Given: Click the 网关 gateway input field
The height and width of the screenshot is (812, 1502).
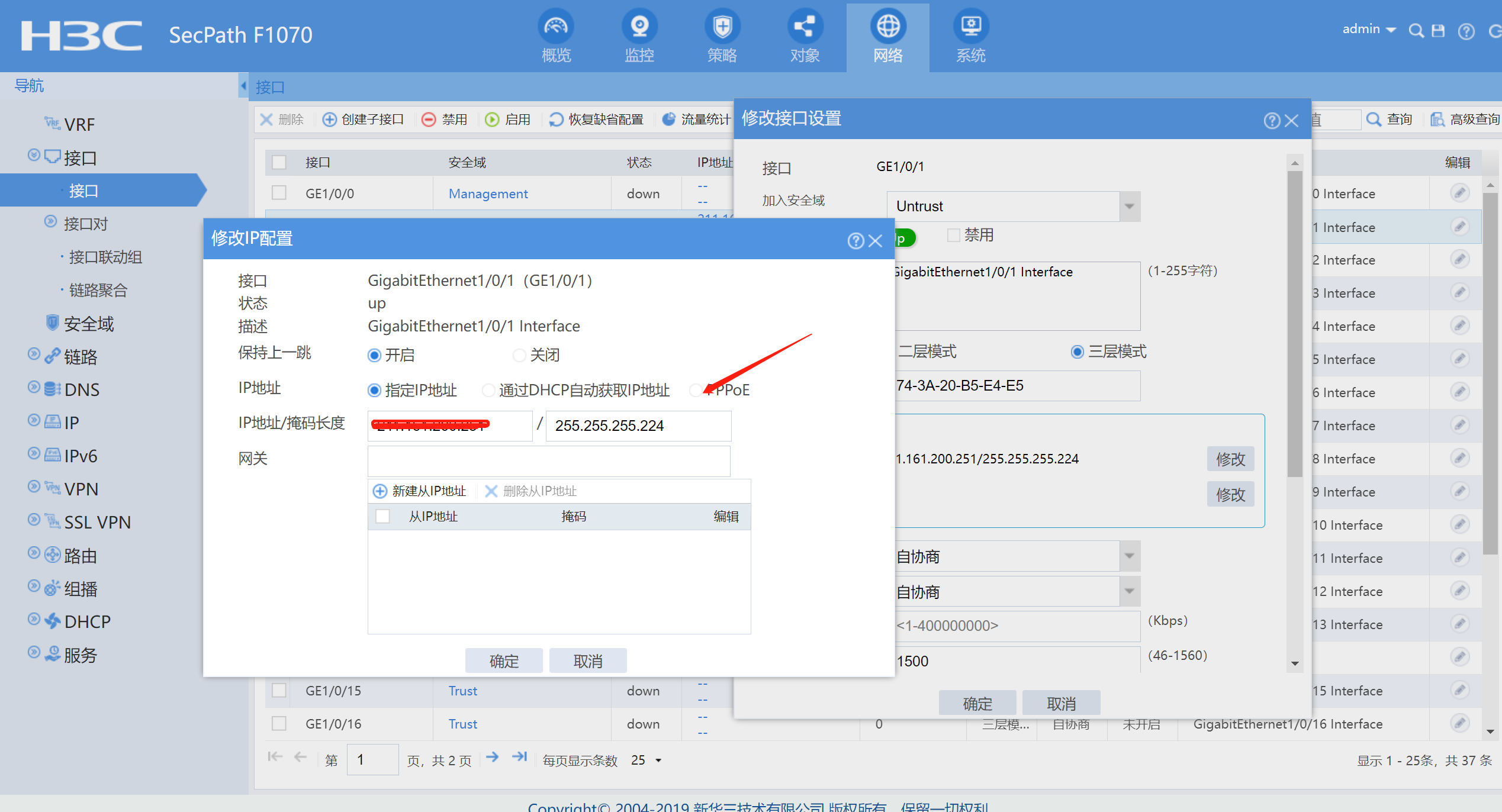Looking at the screenshot, I should [x=549, y=460].
